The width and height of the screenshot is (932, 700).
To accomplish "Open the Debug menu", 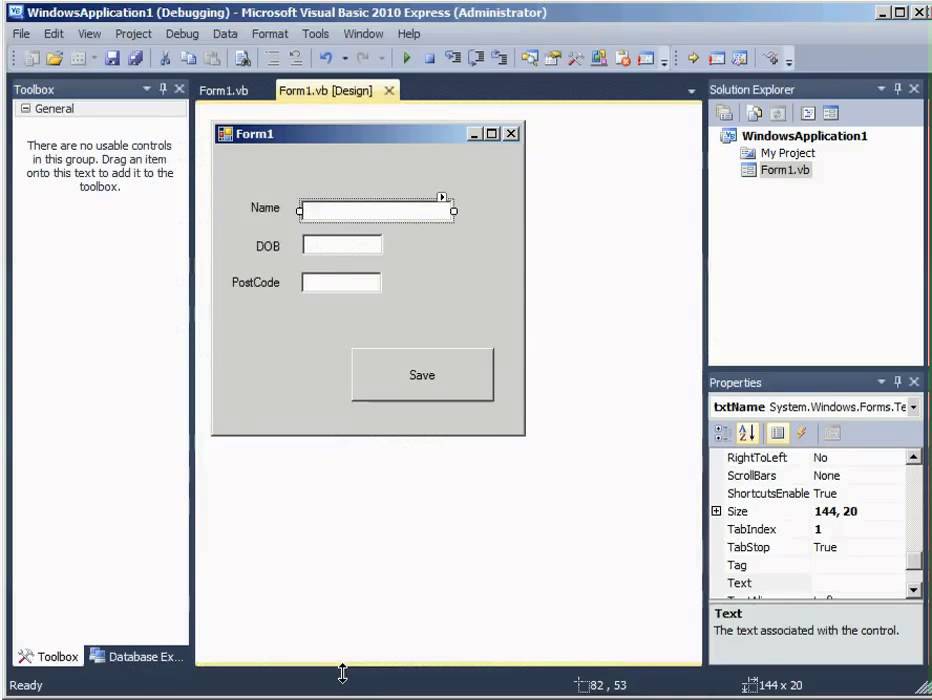I will [182, 34].
